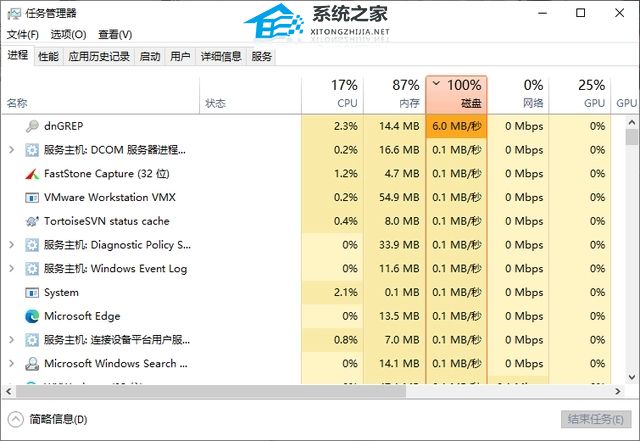This screenshot has width=640, height=441.
Task: Sort by the CPU 17% column header
Action: (x=332, y=95)
